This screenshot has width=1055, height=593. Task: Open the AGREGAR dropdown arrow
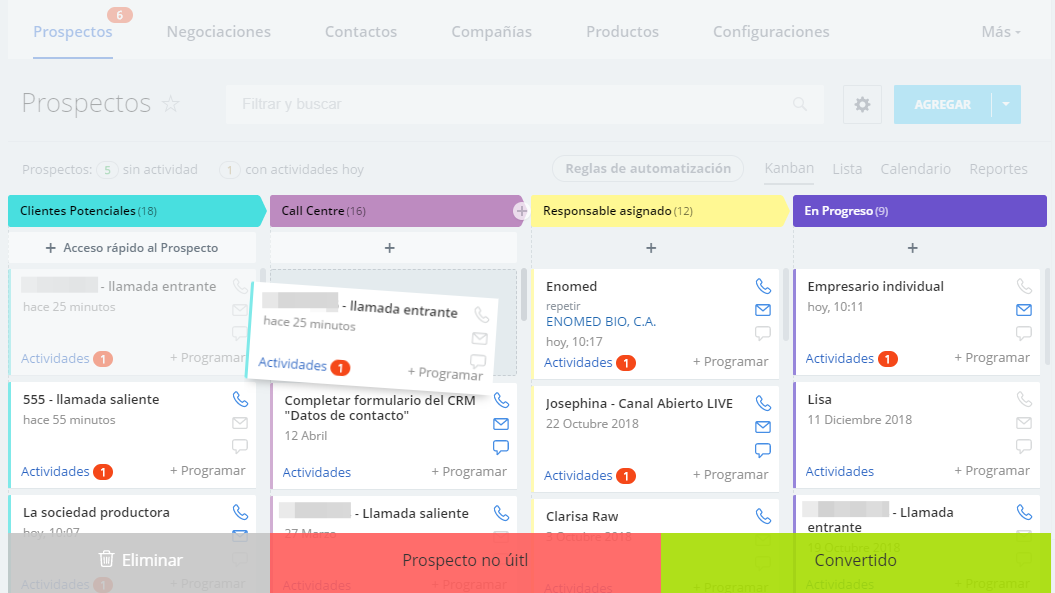(x=1006, y=104)
